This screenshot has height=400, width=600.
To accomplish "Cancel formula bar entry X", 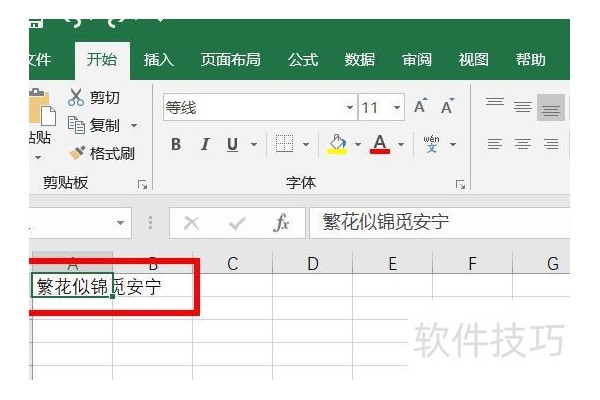I will pos(191,223).
